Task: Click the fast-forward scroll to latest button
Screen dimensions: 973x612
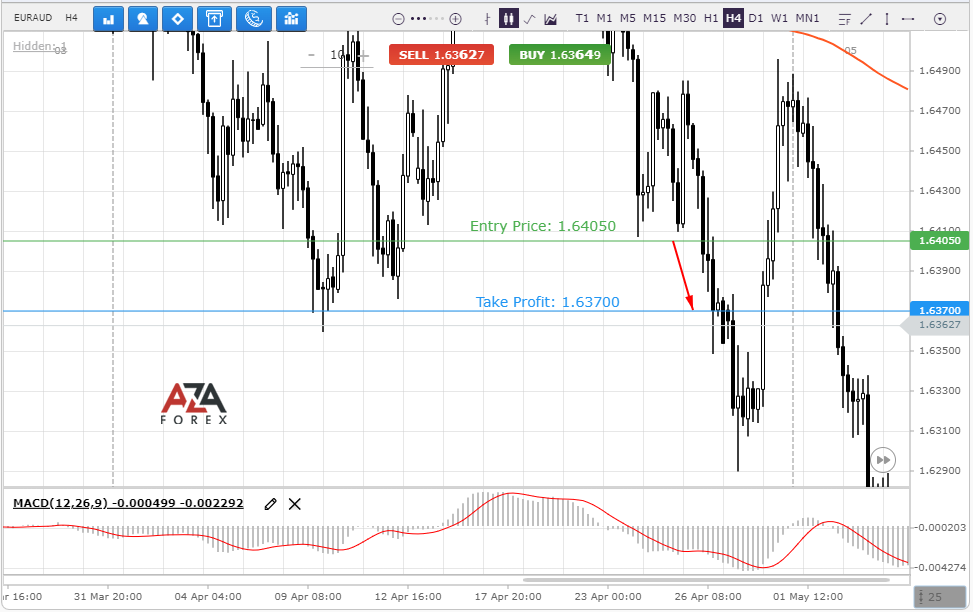Action: coord(883,460)
